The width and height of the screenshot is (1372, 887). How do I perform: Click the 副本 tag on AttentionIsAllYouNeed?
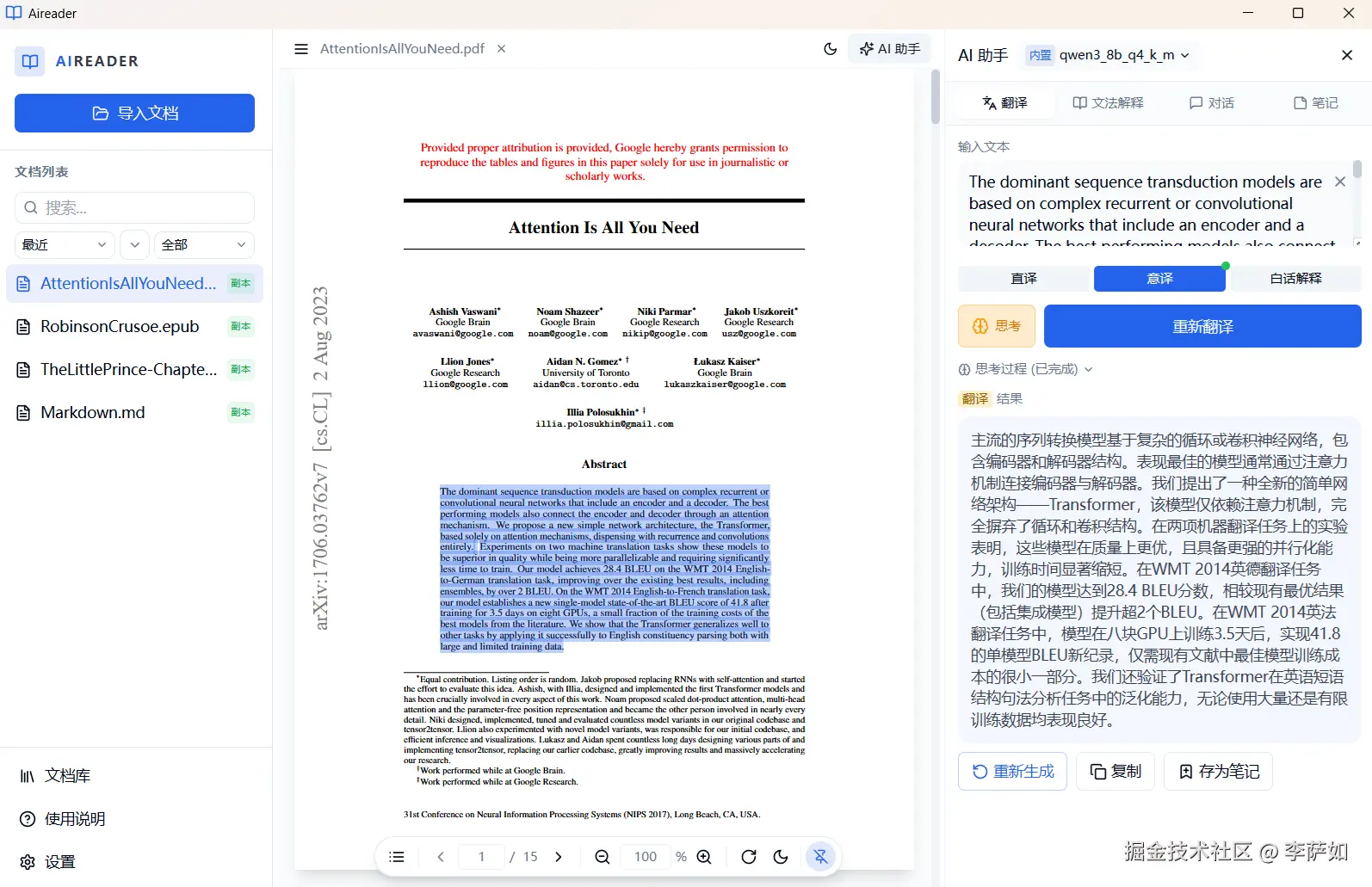pos(241,283)
